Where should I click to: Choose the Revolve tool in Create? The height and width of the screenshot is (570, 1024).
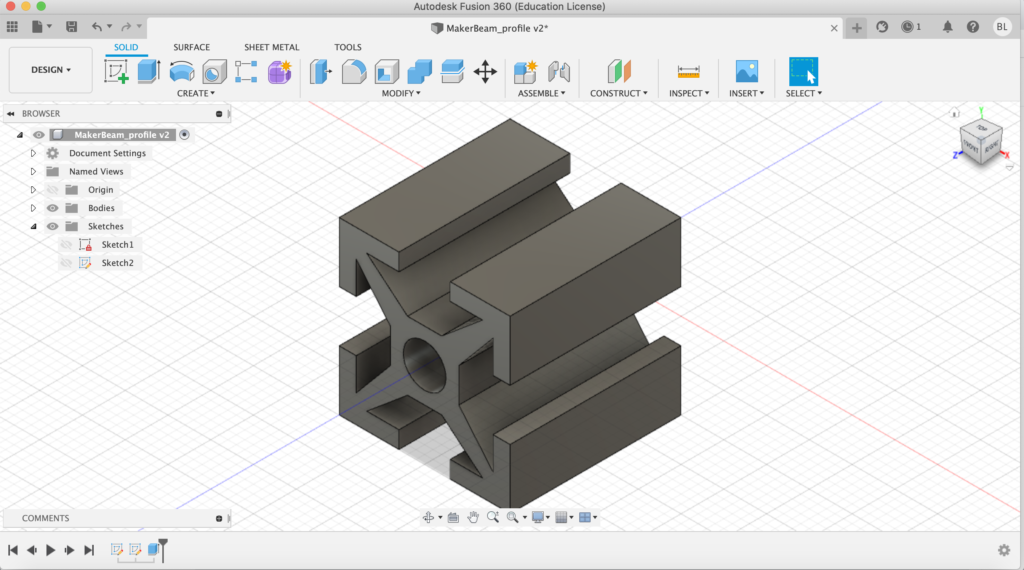(181, 72)
